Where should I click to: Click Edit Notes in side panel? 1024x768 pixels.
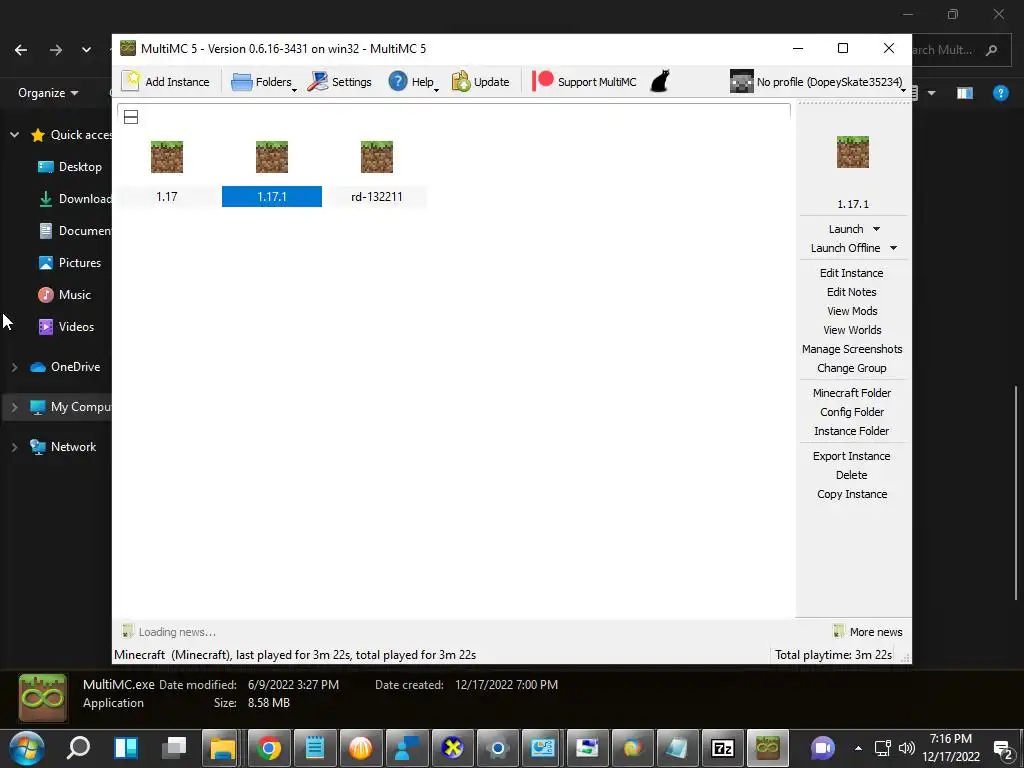852,292
